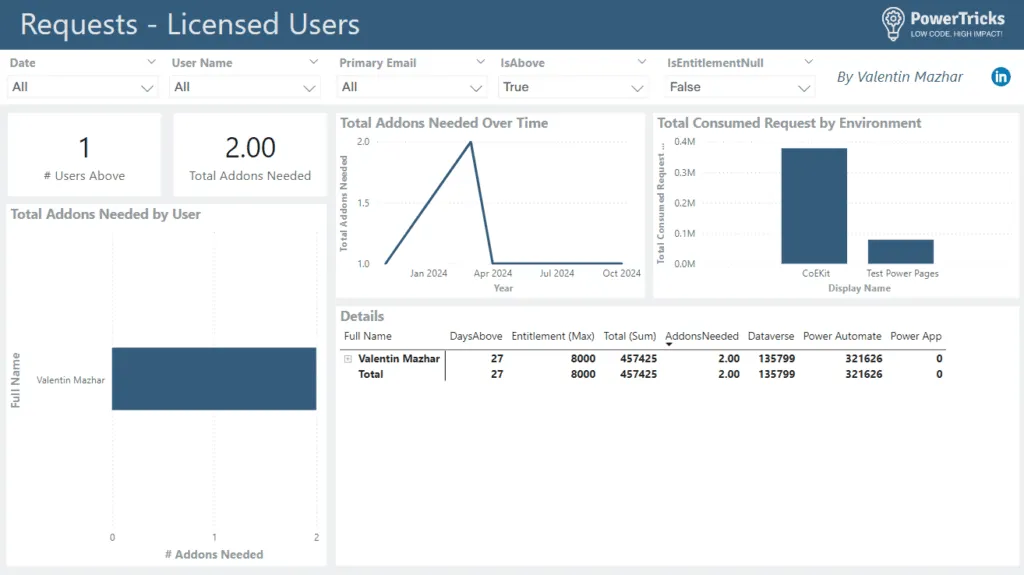Click the Valentin Mazhar axis label in bar chart
The image size is (1024, 575).
click(x=71, y=380)
